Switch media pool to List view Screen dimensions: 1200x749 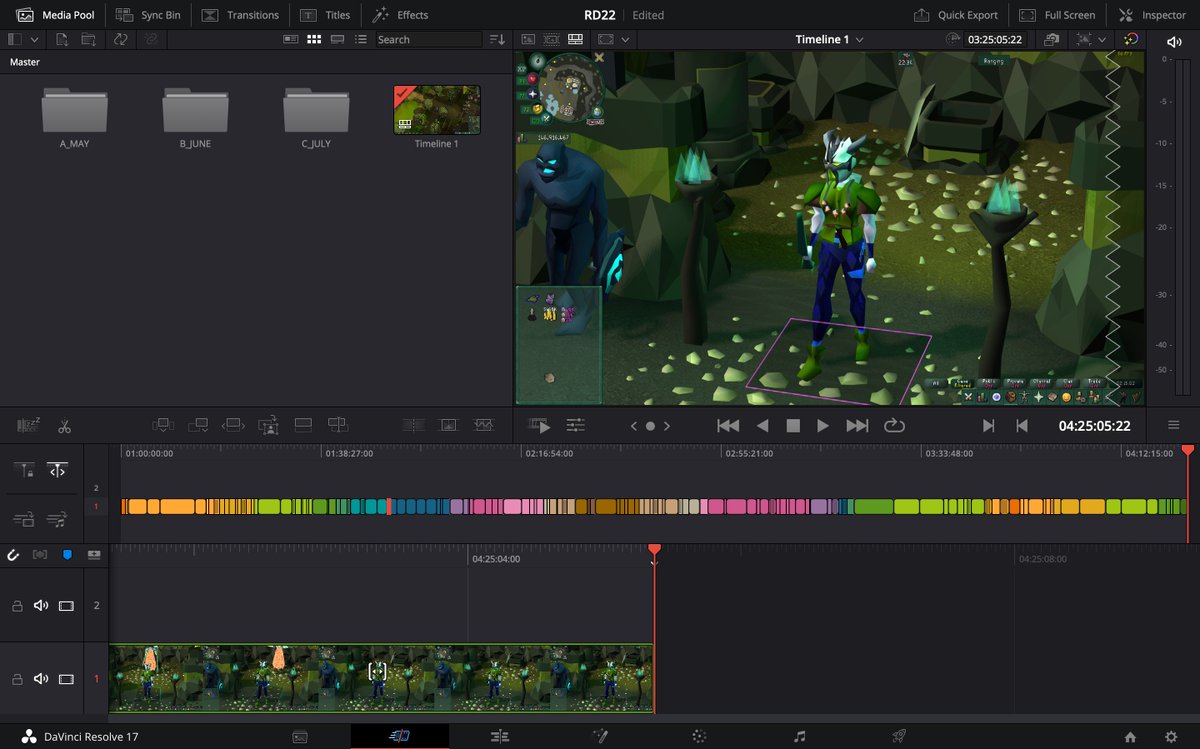361,39
